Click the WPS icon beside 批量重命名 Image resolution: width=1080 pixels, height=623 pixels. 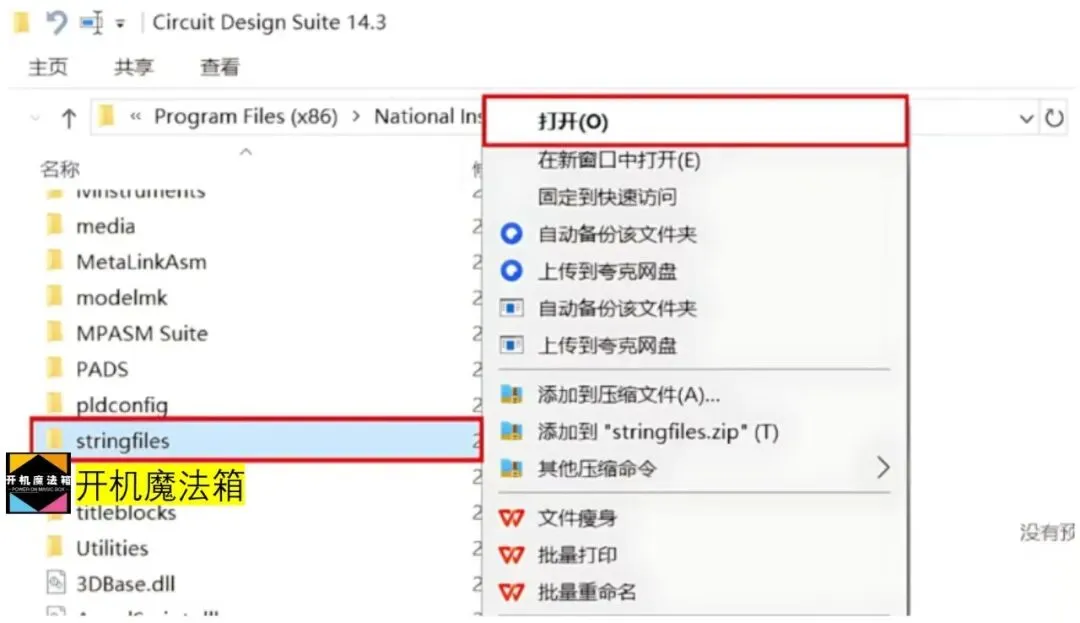[511, 592]
